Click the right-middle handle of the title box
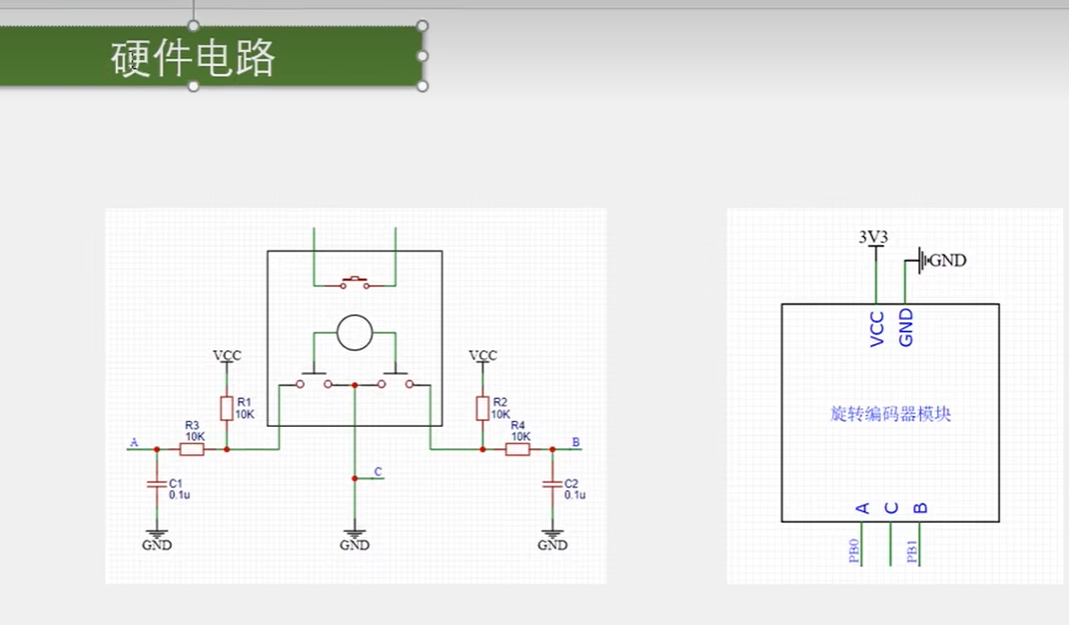1069x625 pixels. [x=422, y=56]
